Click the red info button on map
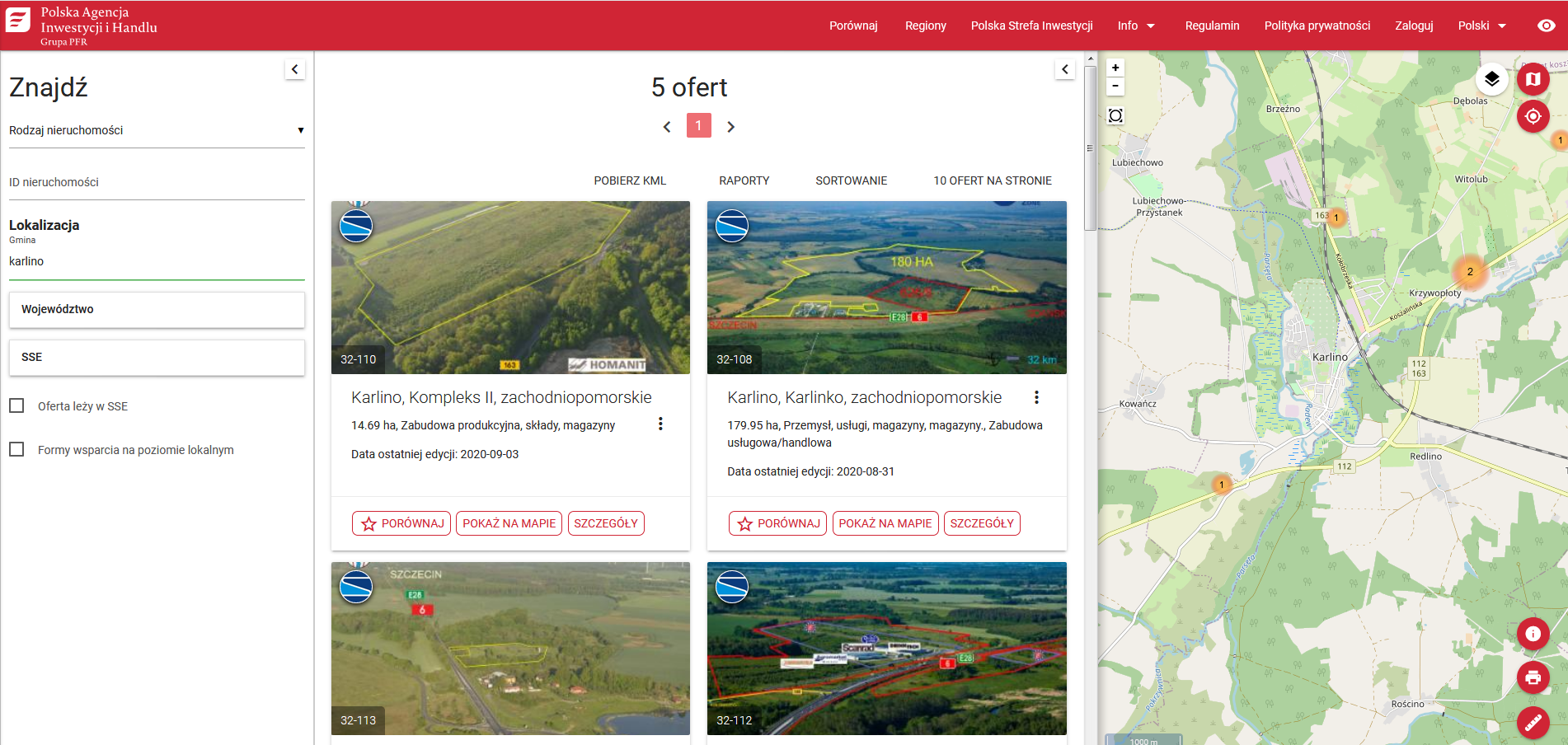1568x745 pixels. 1533,634
